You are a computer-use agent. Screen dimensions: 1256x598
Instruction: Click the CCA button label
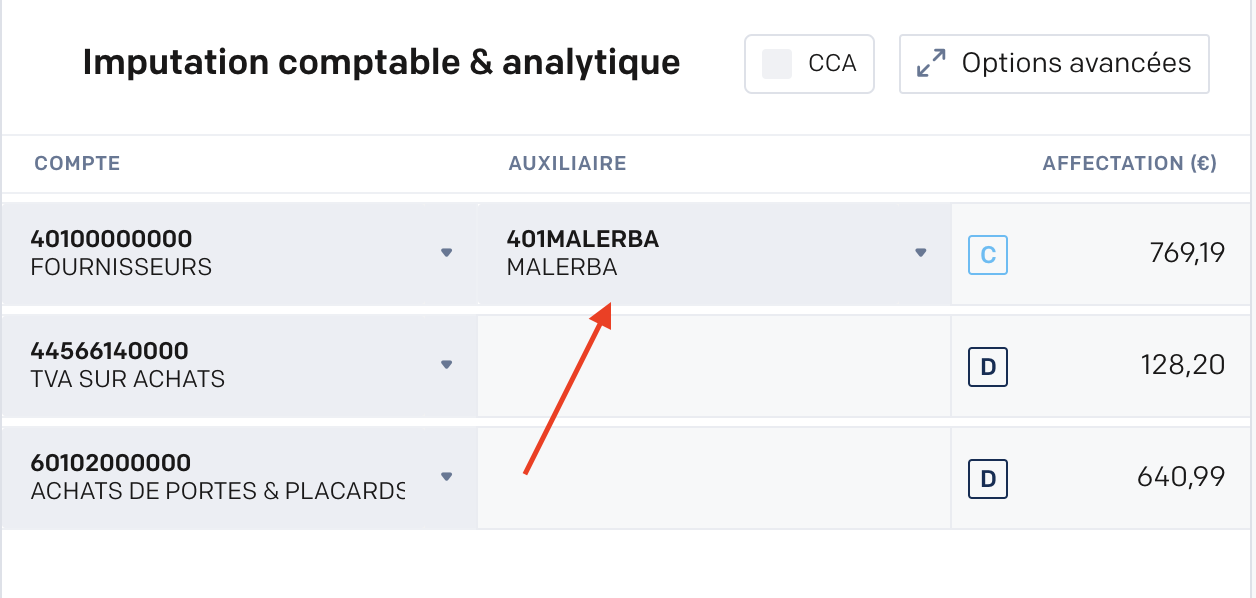(x=832, y=64)
